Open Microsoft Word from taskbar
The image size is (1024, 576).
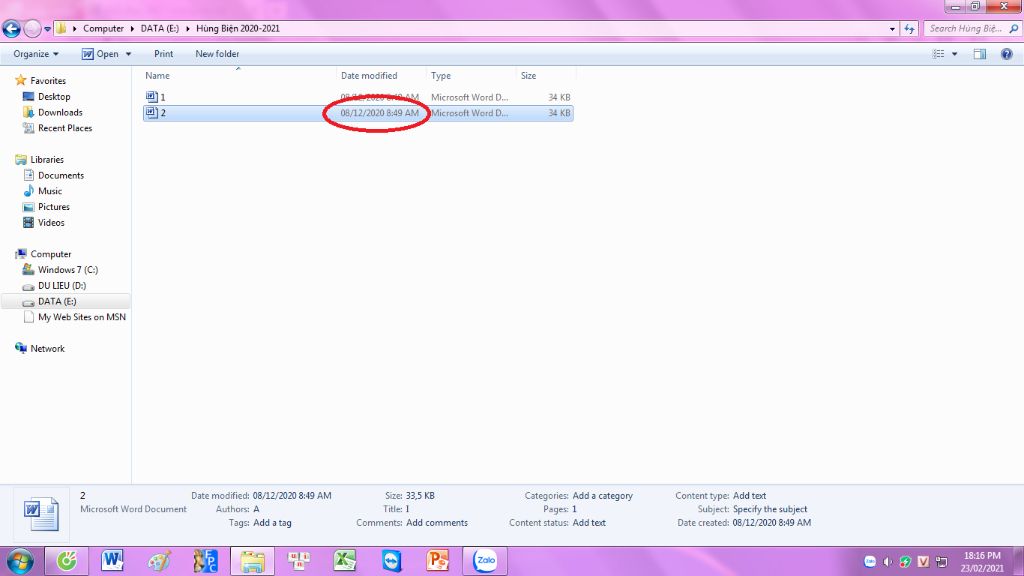[x=112, y=561]
